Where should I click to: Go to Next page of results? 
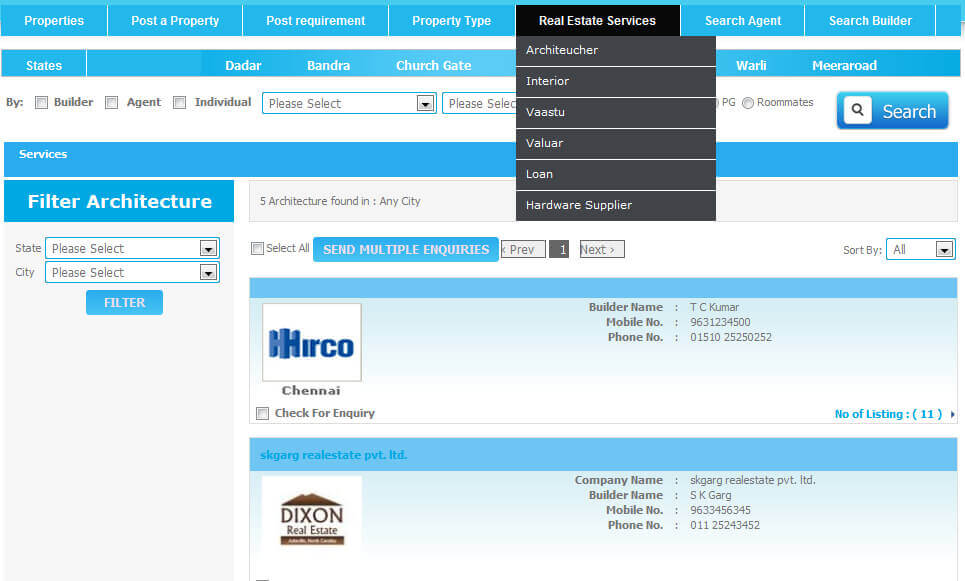pos(601,250)
